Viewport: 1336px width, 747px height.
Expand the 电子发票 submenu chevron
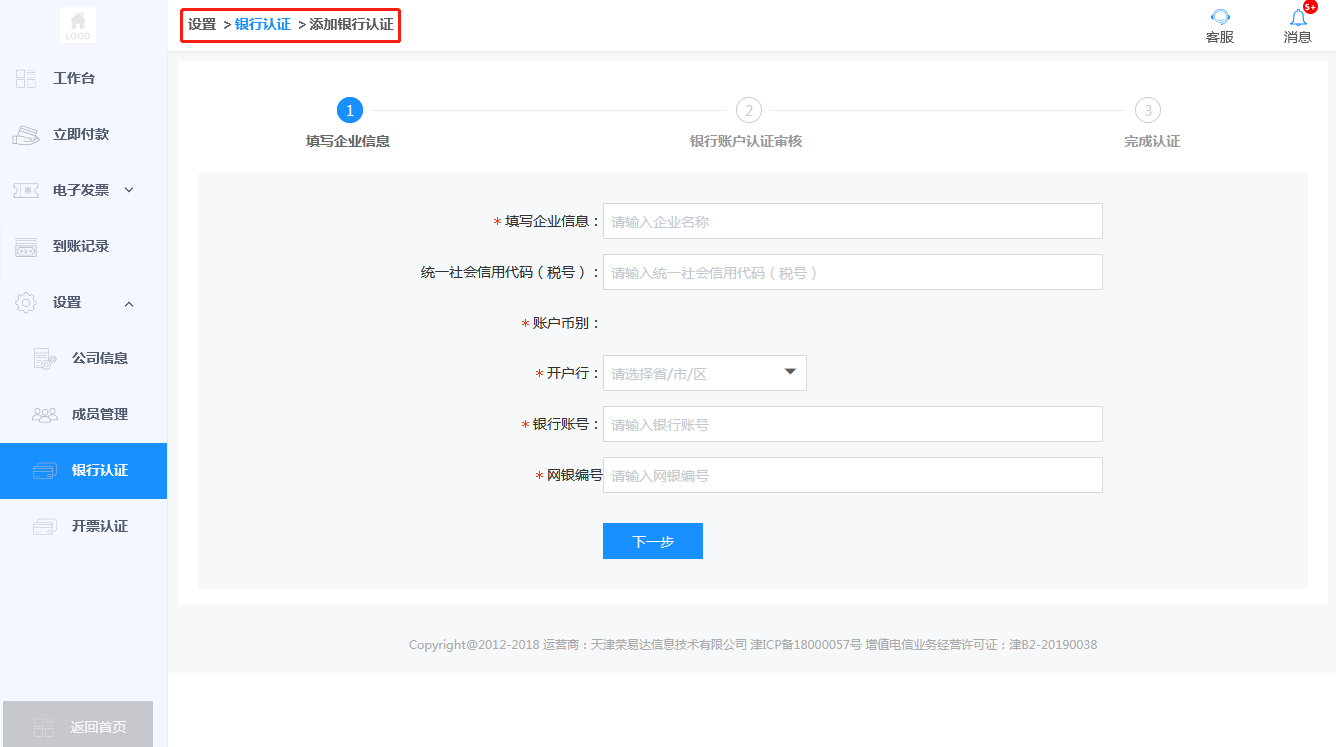pos(129,190)
